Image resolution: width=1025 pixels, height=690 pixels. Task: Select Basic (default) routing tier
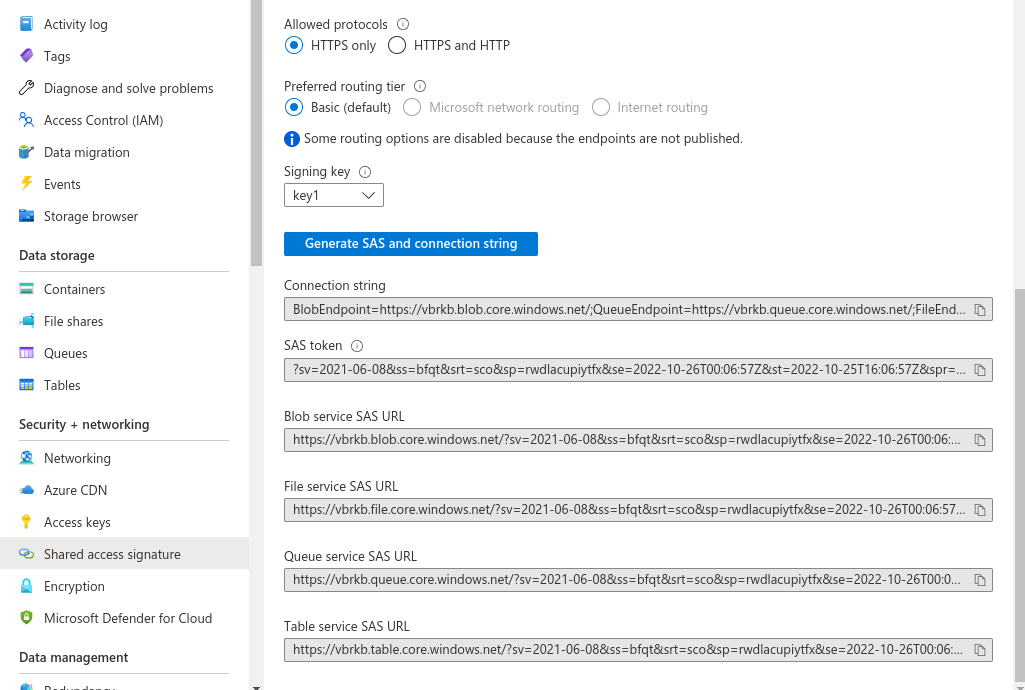(x=294, y=107)
